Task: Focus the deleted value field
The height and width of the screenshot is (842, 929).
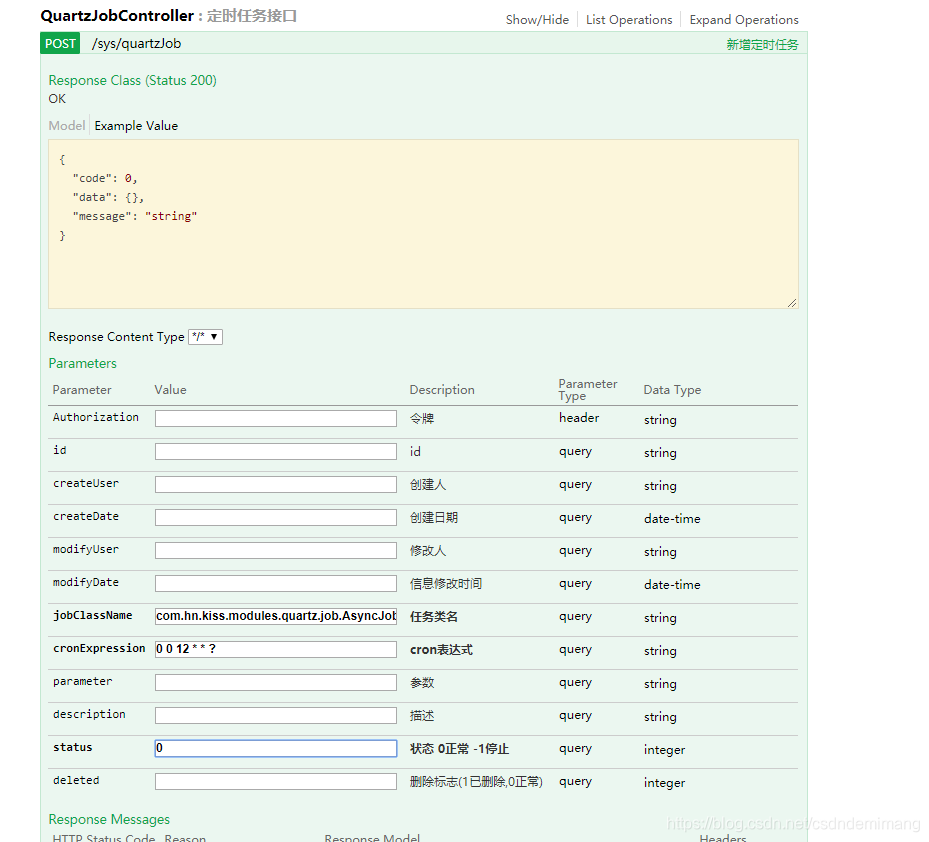Action: 276,782
